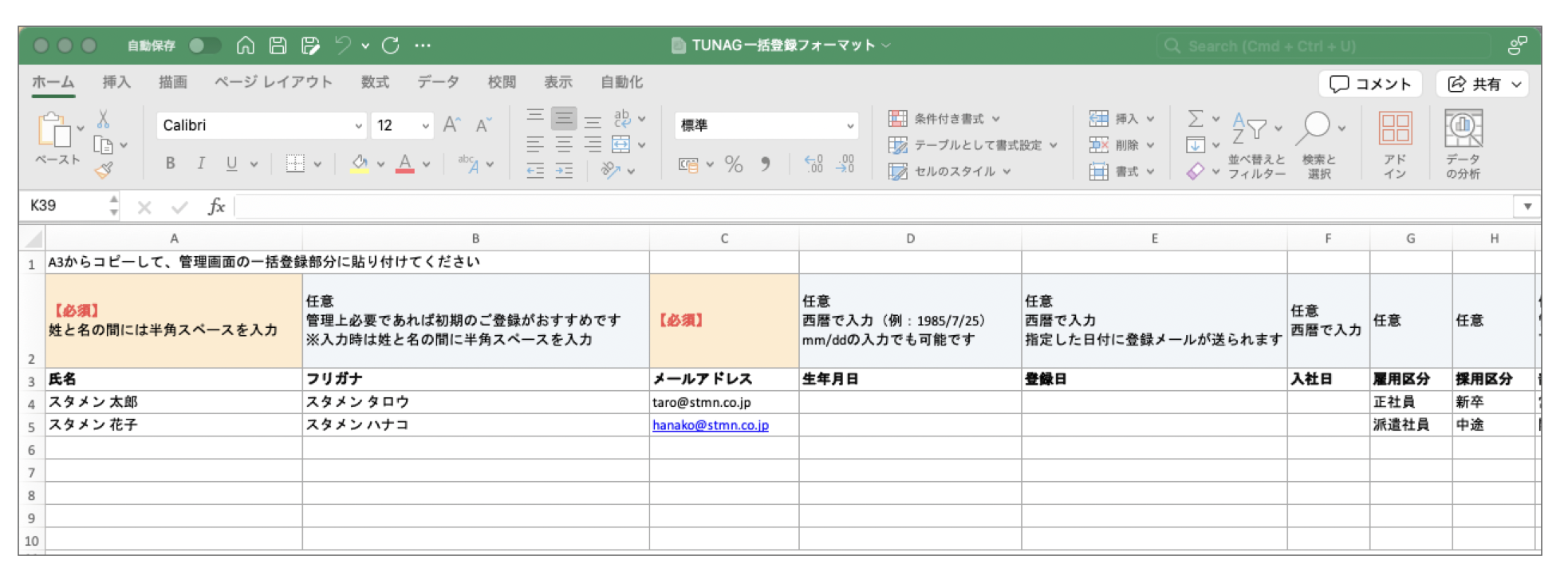Click the Paste clipboard icon
The height and width of the screenshot is (576, 1568).
54,130
